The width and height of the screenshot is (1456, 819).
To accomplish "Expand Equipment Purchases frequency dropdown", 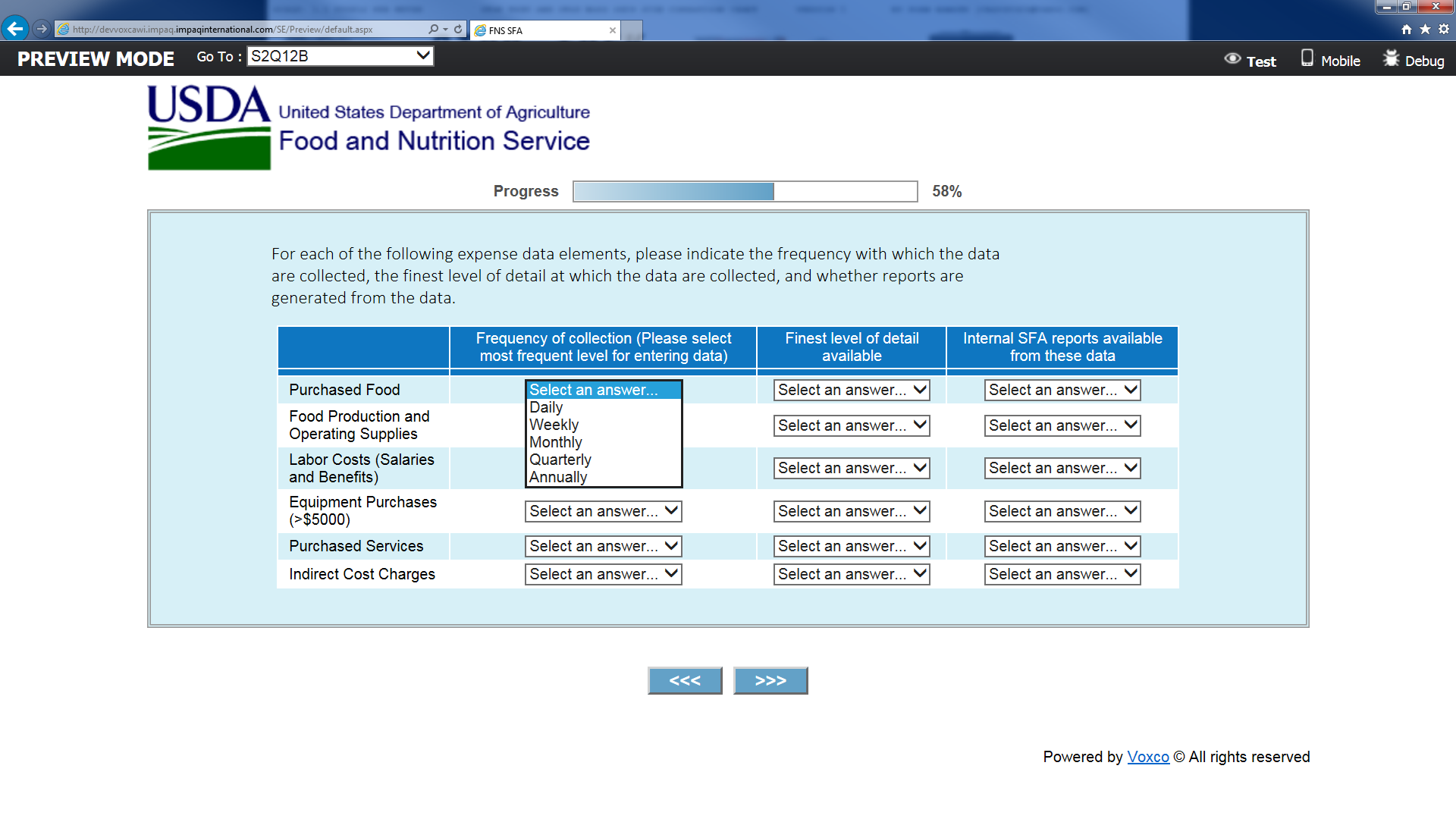I will click(x=603, y=511).
